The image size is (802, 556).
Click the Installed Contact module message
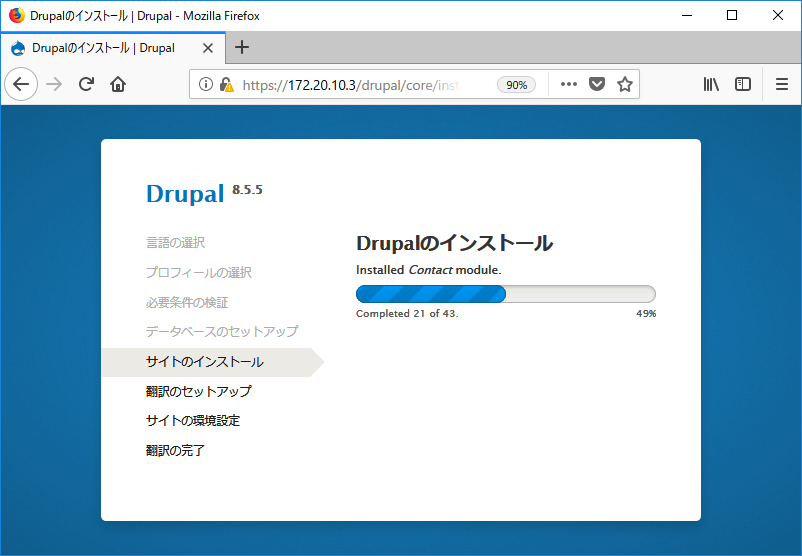tap(429, 270)
